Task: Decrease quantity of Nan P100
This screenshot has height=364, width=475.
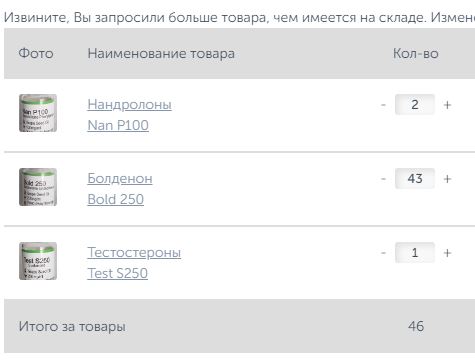Action: (x=383, y=105)
